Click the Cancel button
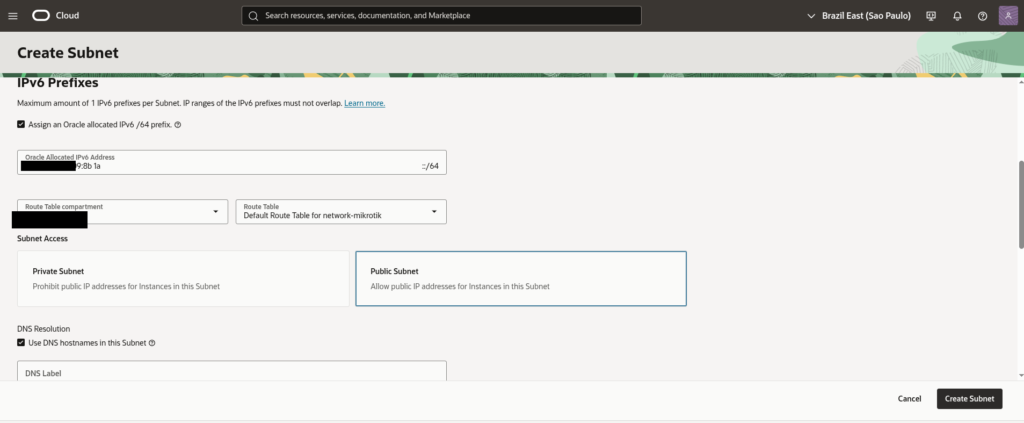The width and height of the screenshot is (1024, 423). [x=909, y=398]
